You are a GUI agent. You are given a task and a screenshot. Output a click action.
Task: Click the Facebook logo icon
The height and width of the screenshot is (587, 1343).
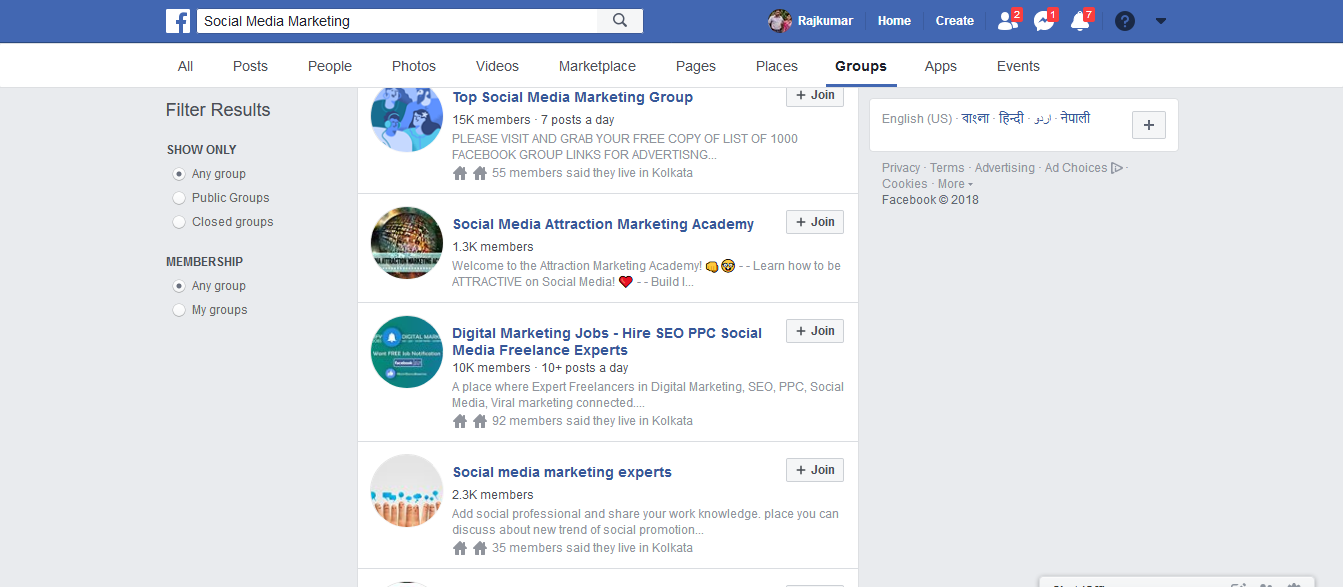point(178,21)
